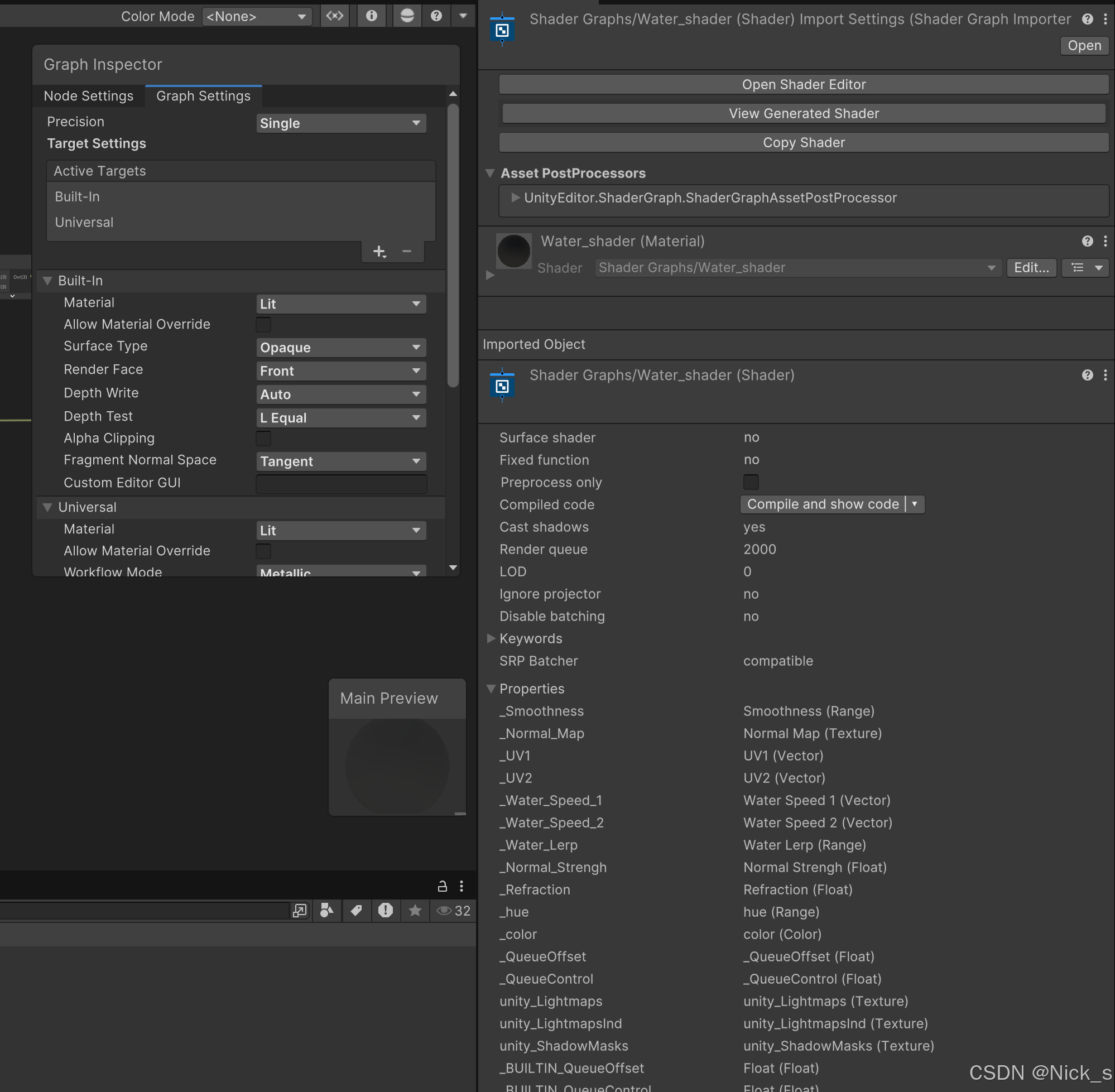Check the Preprocess only checkbox
This screenshot has height=1092, width=1115.
click(x=751, y=482)
